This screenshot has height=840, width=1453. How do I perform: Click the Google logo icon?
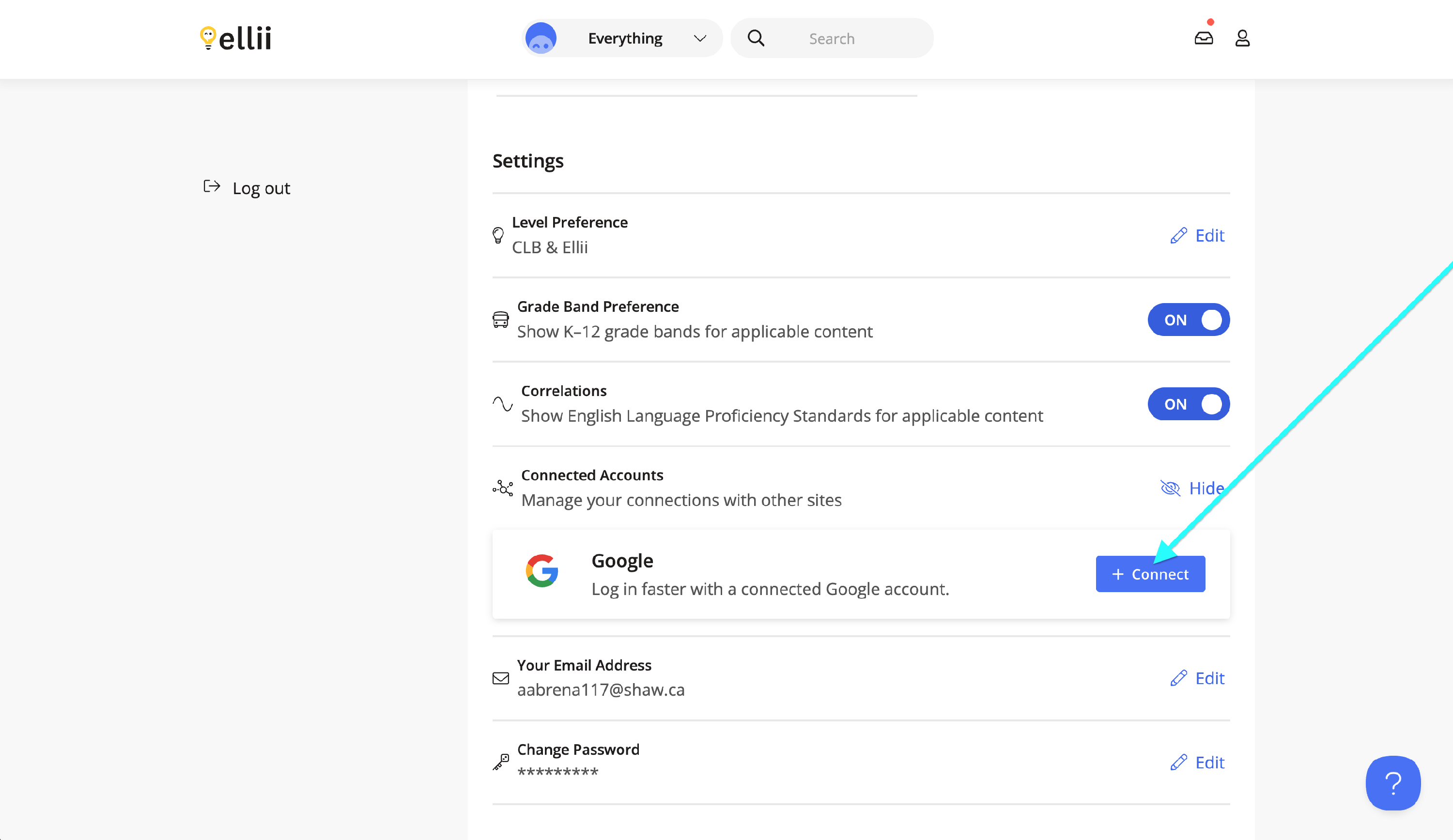pyautogui.click(x=542, y=571)
